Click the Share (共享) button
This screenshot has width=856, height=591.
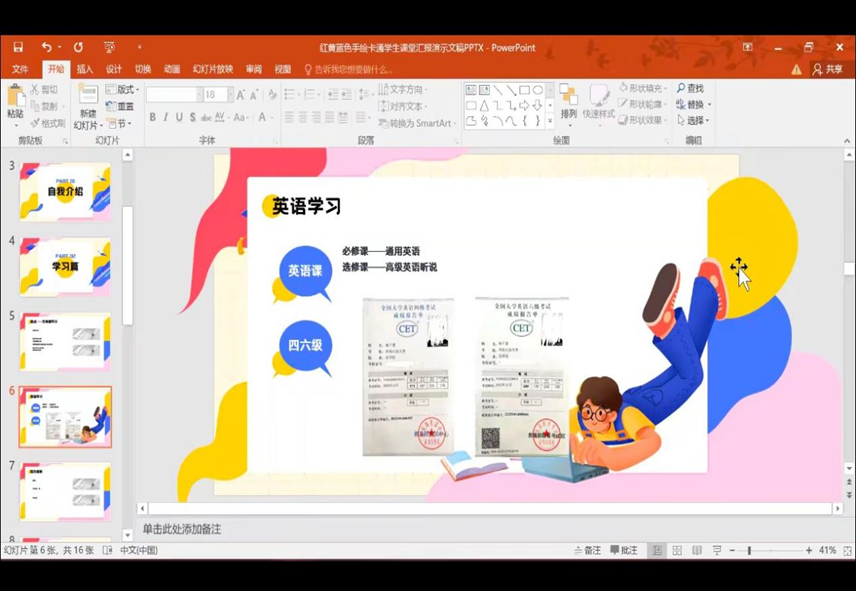[827, 69]
